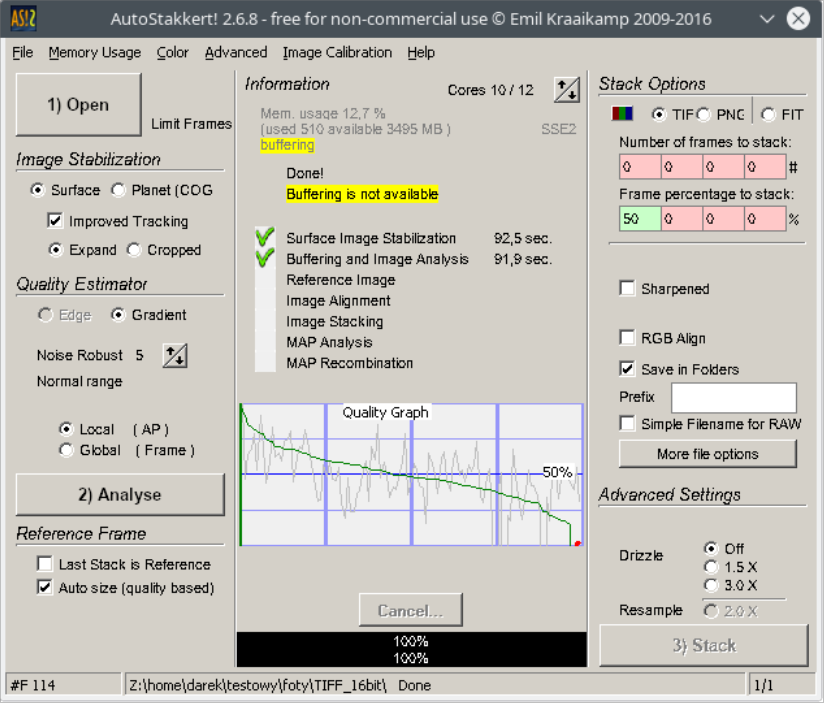Click the 2) Analyse button
Viewport: 824px width, 703px height.
point(120,494)
